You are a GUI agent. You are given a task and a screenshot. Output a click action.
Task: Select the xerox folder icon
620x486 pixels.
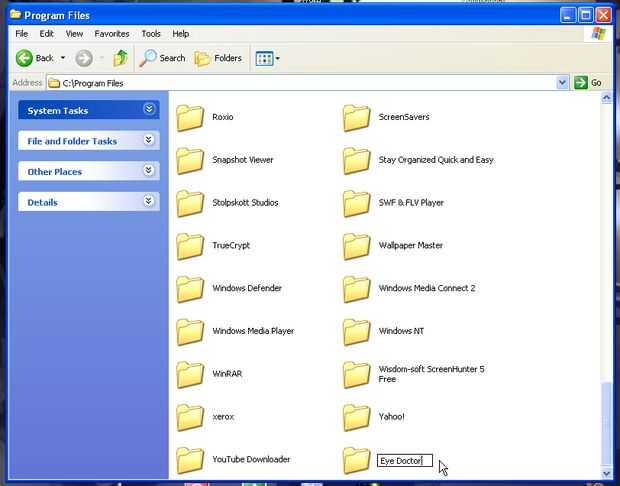tap(190, 417)
